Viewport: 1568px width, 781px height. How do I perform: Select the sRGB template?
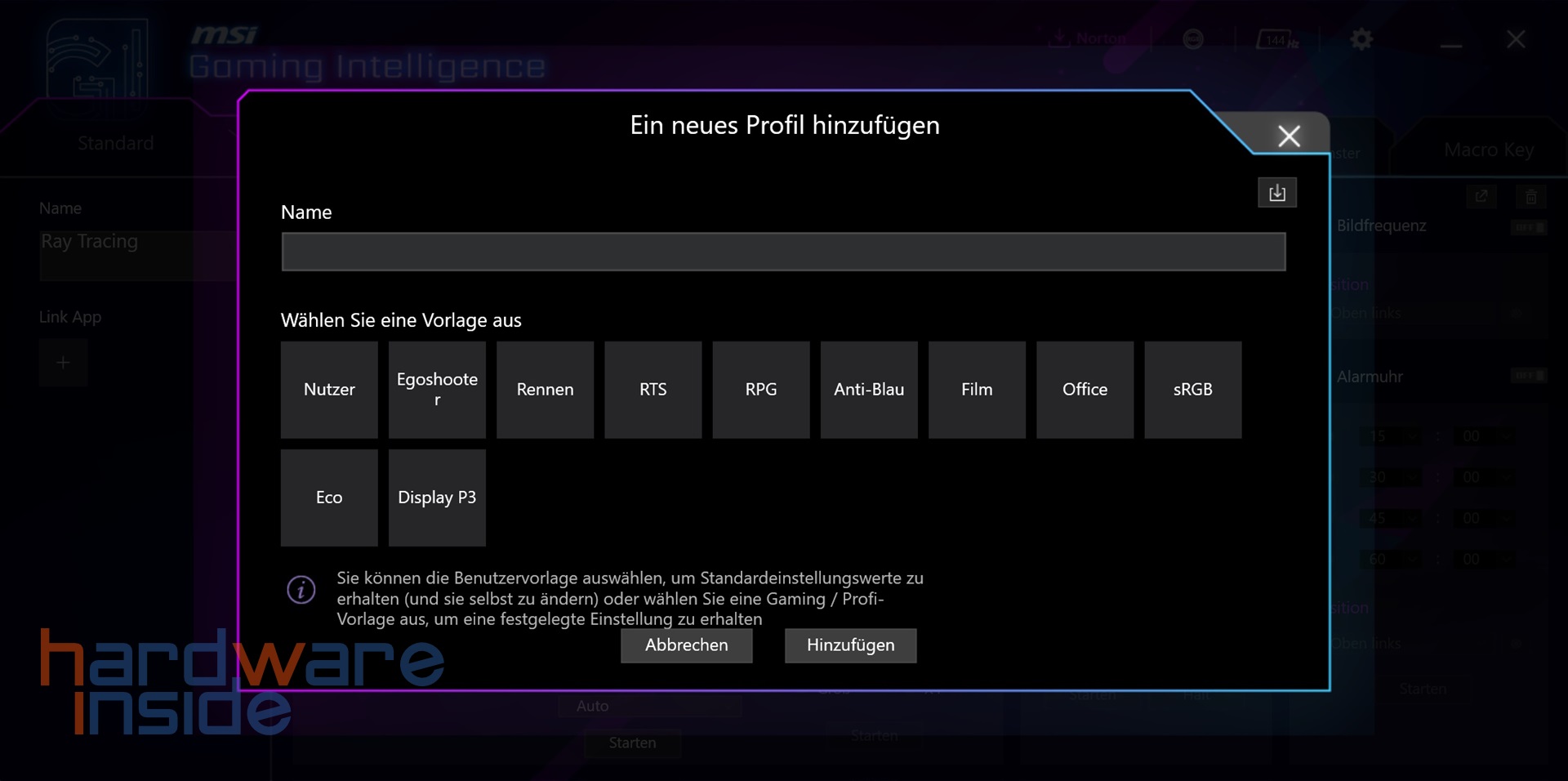click(x=1192, y=390)
